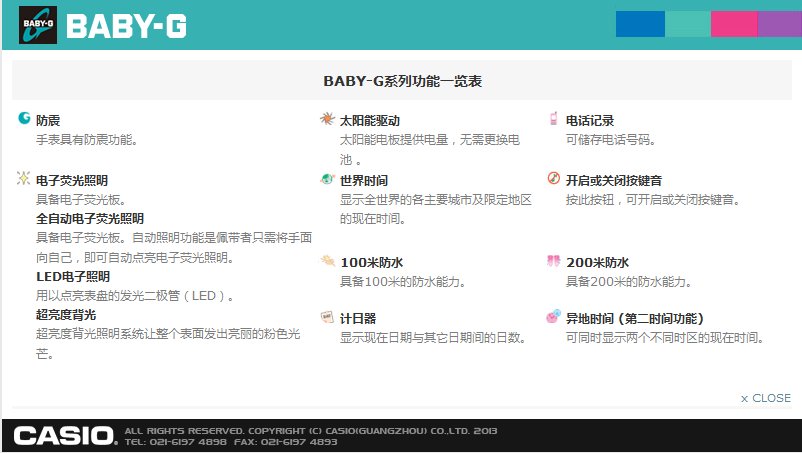
Task: Click the 200米防水 water resistance icon
Action: [553, 261]
